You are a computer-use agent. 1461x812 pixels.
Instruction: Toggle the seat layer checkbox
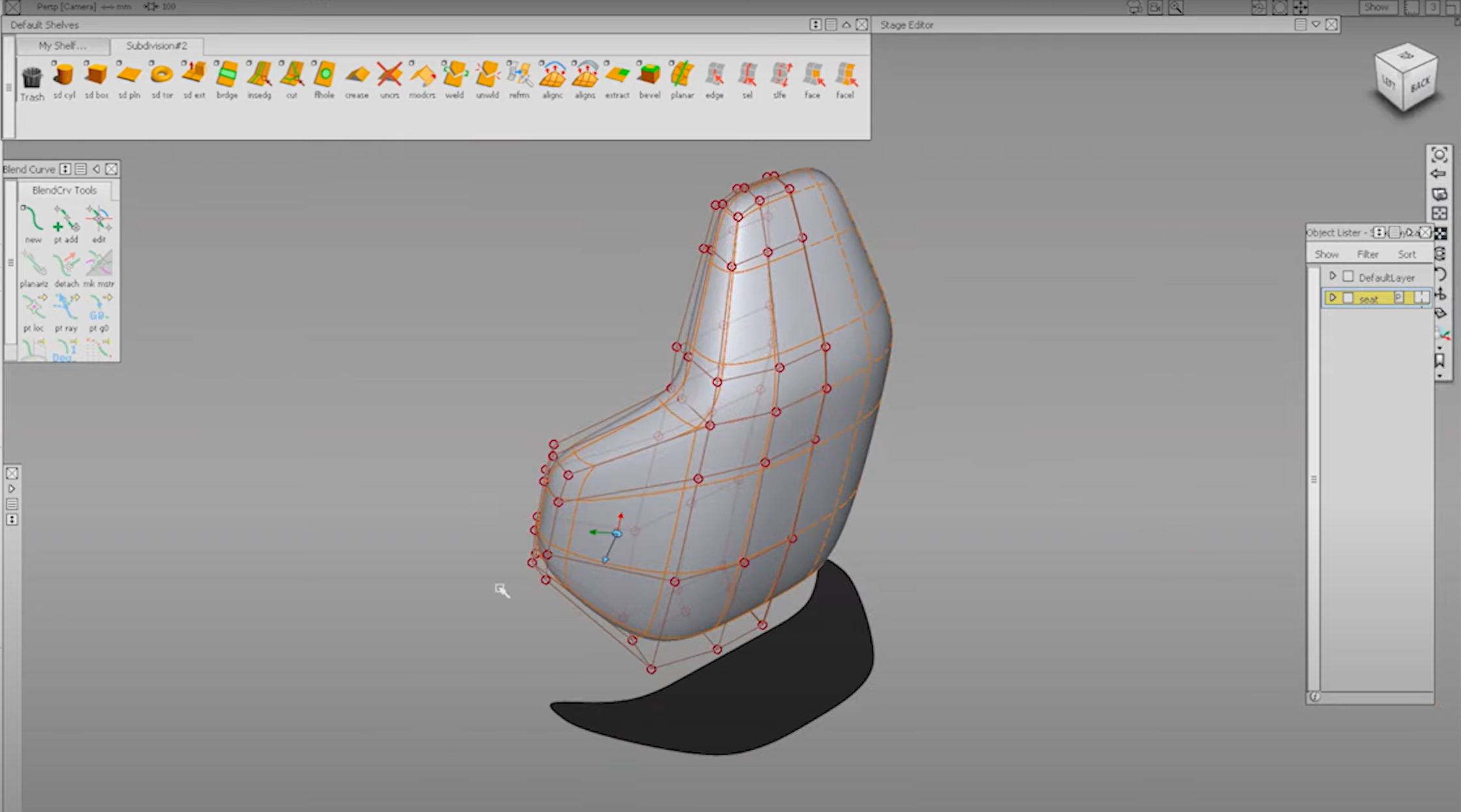coord(1349,297)
